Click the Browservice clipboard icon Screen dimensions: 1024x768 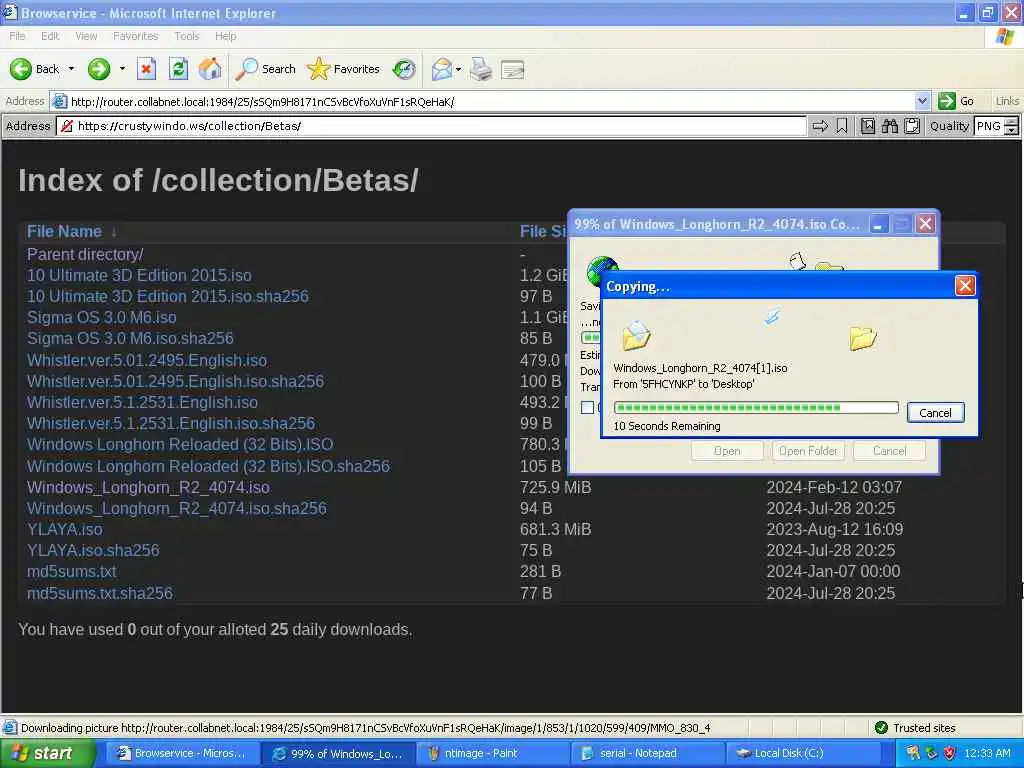pyautogui.click(x=912, y=126)
